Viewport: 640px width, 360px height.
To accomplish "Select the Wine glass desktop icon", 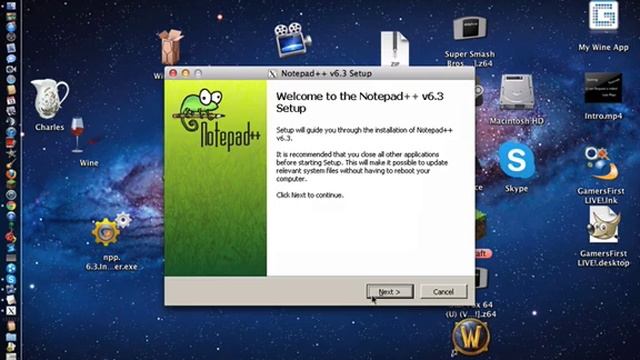I will click(78, 135).
